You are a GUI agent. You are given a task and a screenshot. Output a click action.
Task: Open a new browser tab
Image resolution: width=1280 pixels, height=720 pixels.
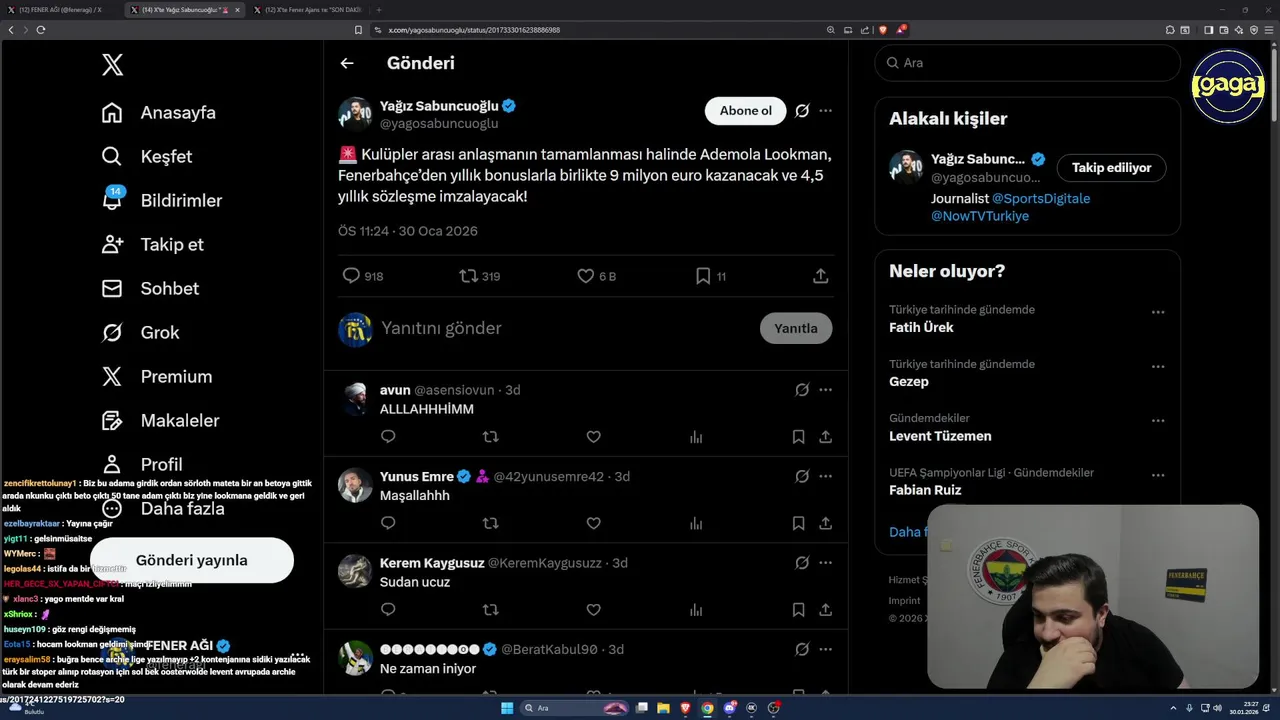pos(378,10)
